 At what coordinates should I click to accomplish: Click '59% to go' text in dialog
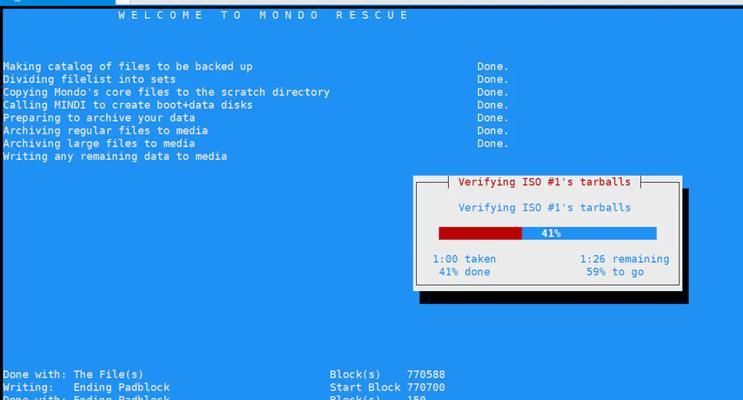click(615, 272)
